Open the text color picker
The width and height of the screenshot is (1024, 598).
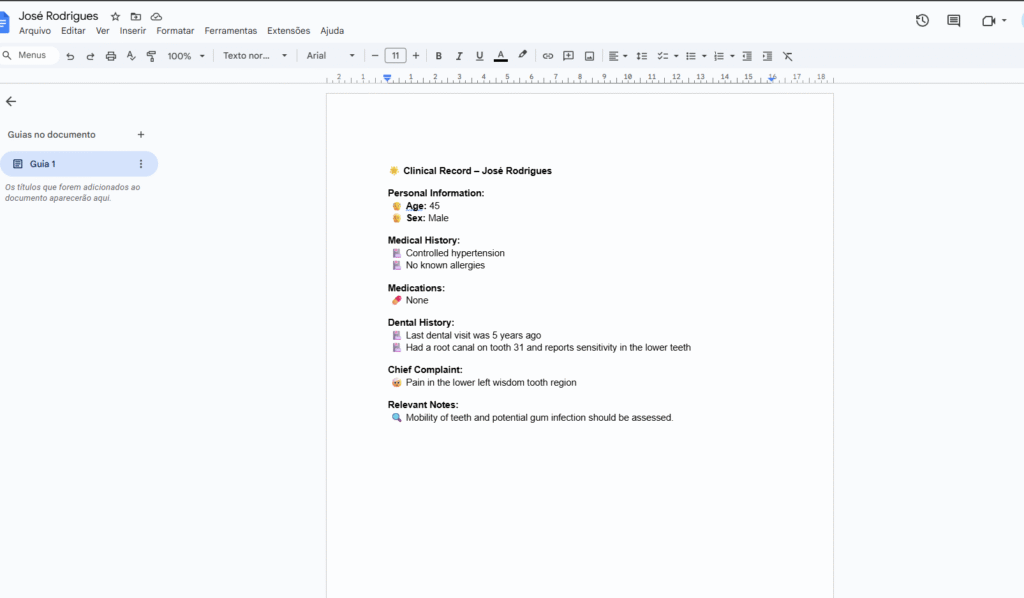(500, 56)
